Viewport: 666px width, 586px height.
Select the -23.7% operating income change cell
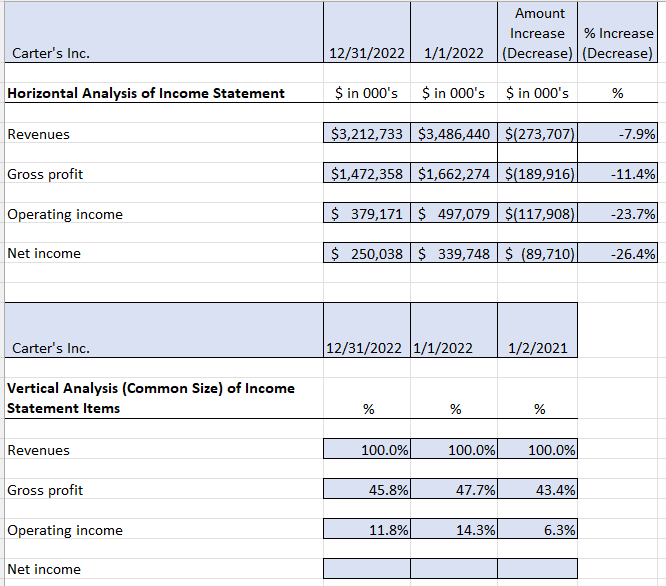pos(617,213)
